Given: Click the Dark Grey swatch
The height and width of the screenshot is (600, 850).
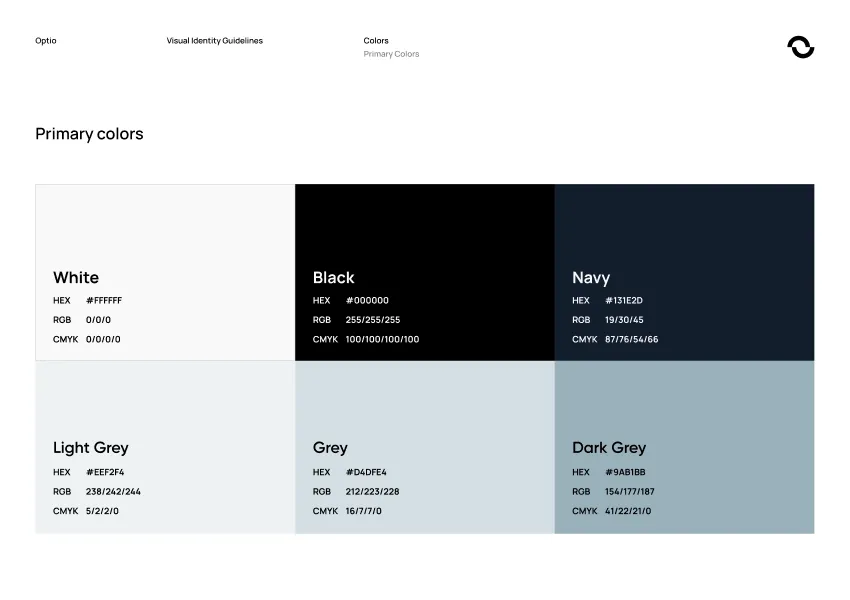Looking at the screenshot, I should tap(684, 400).
